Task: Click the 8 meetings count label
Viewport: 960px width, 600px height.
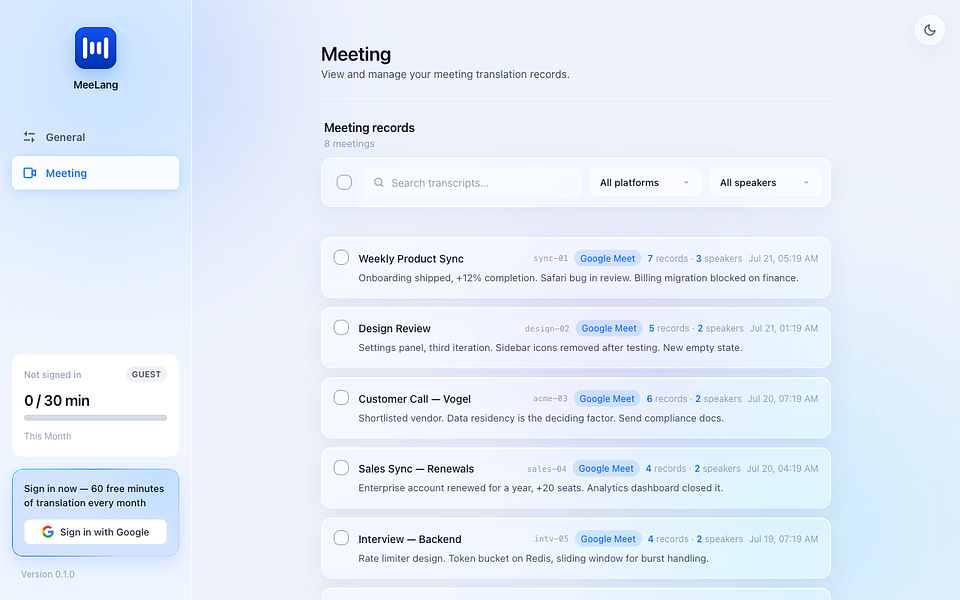Action: (x=349, y=144)
